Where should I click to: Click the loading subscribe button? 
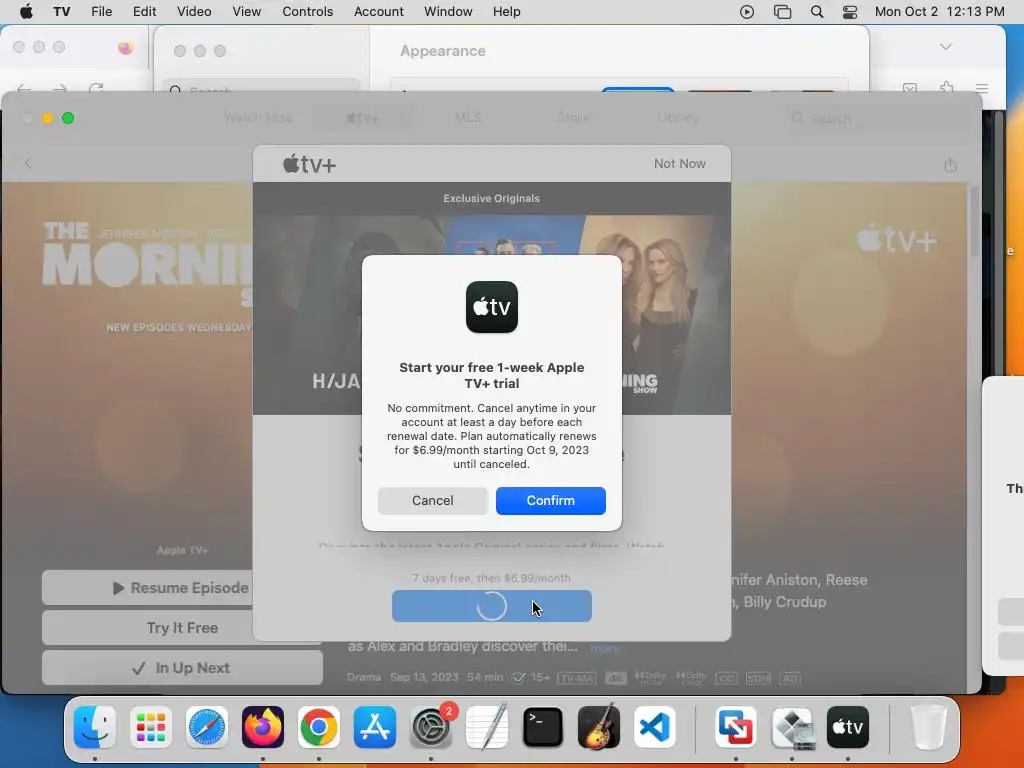[x=492, y=606]
